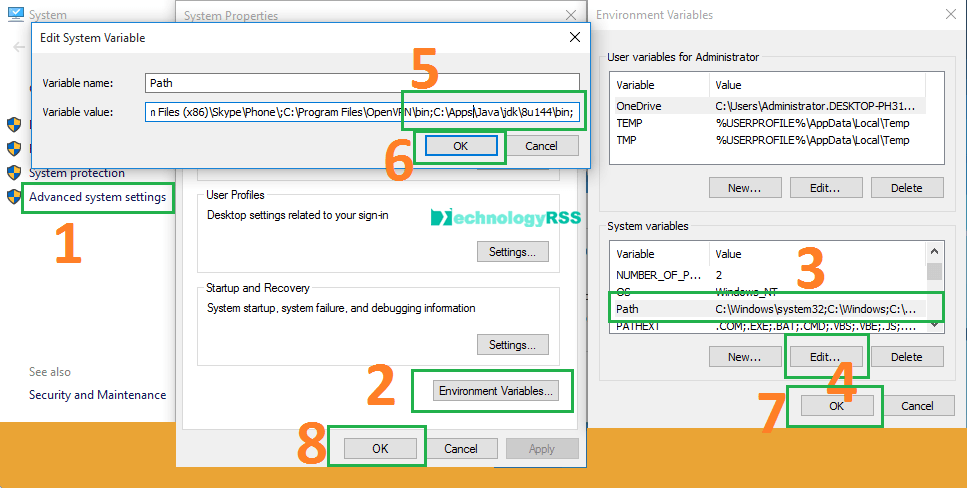Image resolution: width=967 pixels, height=488 pixels.
Task: Click the Variable name field containing Path
Action: (x=360, y=84)
